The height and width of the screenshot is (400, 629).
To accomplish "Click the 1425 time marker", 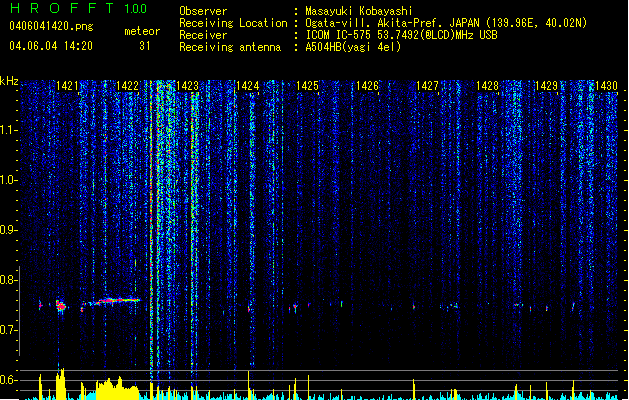I will [307, 86].
